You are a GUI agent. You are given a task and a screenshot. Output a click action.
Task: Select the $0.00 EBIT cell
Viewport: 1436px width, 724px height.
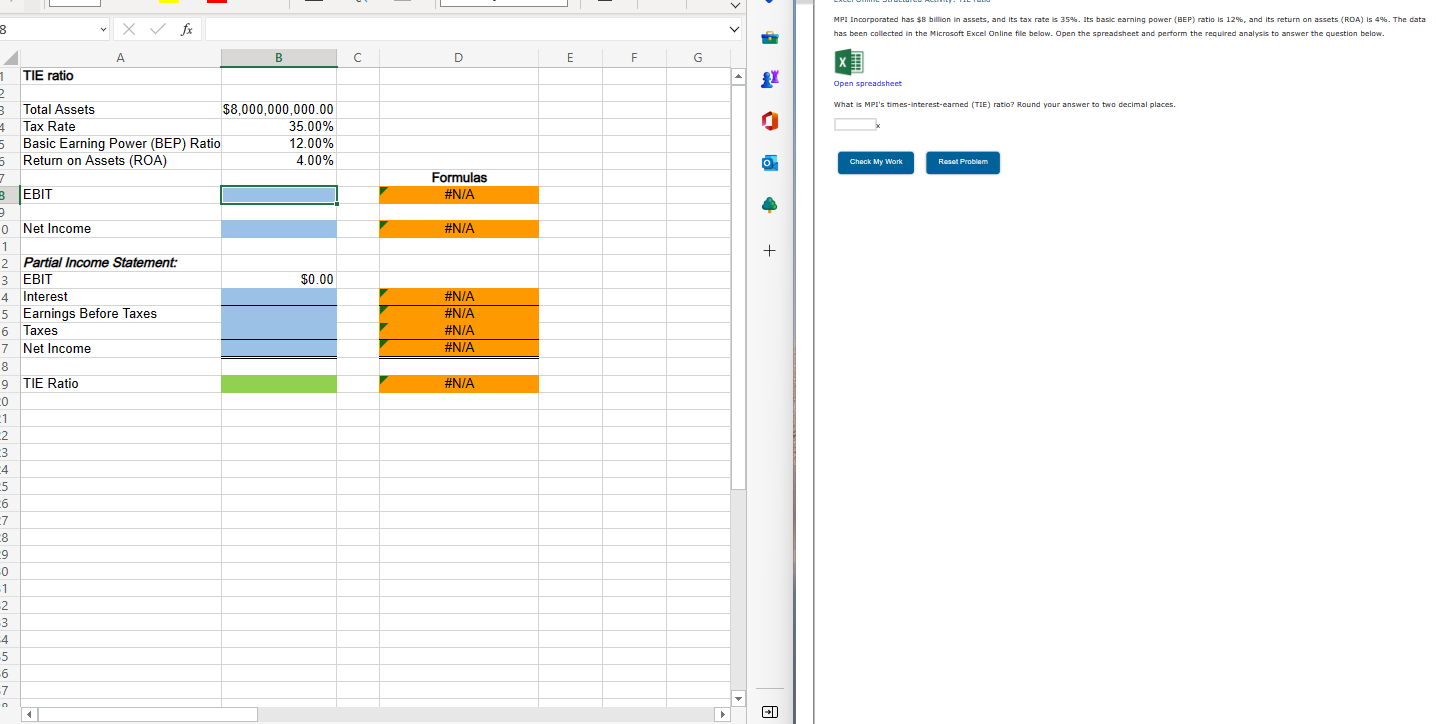click(x=279, y=279)
